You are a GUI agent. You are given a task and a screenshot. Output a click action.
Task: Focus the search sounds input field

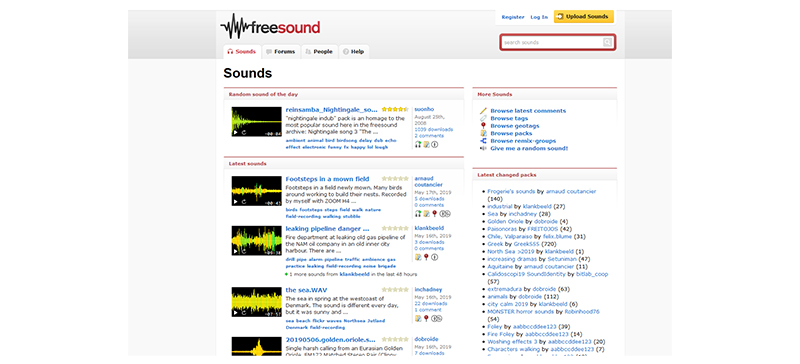click(552, 42)
